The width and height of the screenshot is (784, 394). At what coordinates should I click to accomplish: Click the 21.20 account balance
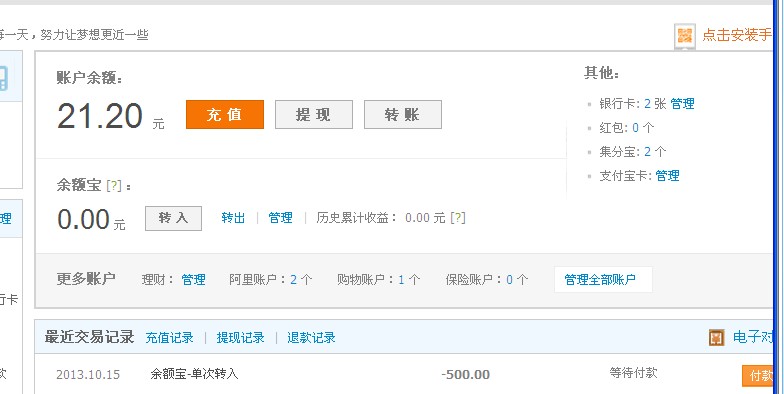[x=100, y=116]
